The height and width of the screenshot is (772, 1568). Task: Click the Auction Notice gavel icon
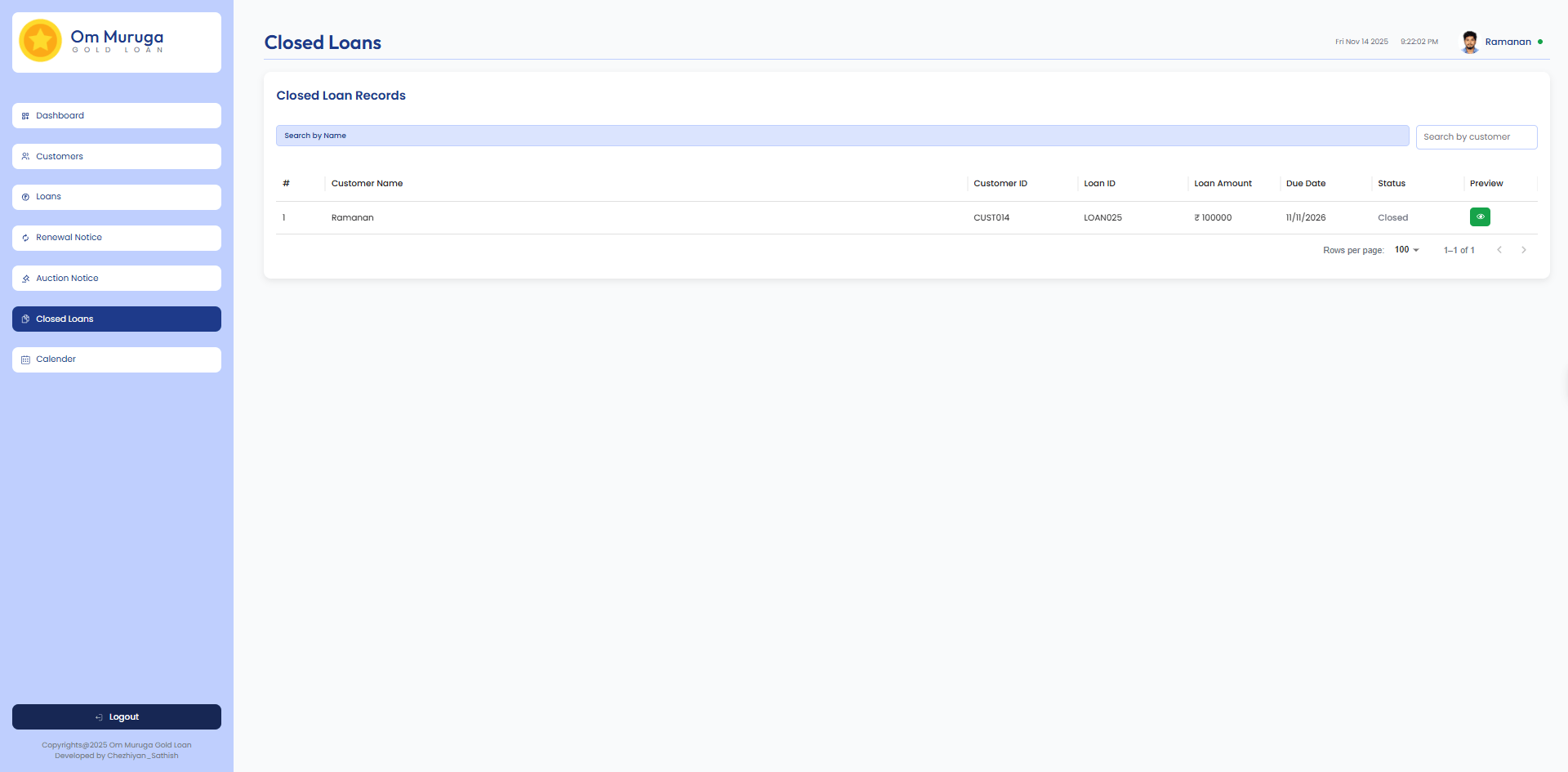(25, 279)
